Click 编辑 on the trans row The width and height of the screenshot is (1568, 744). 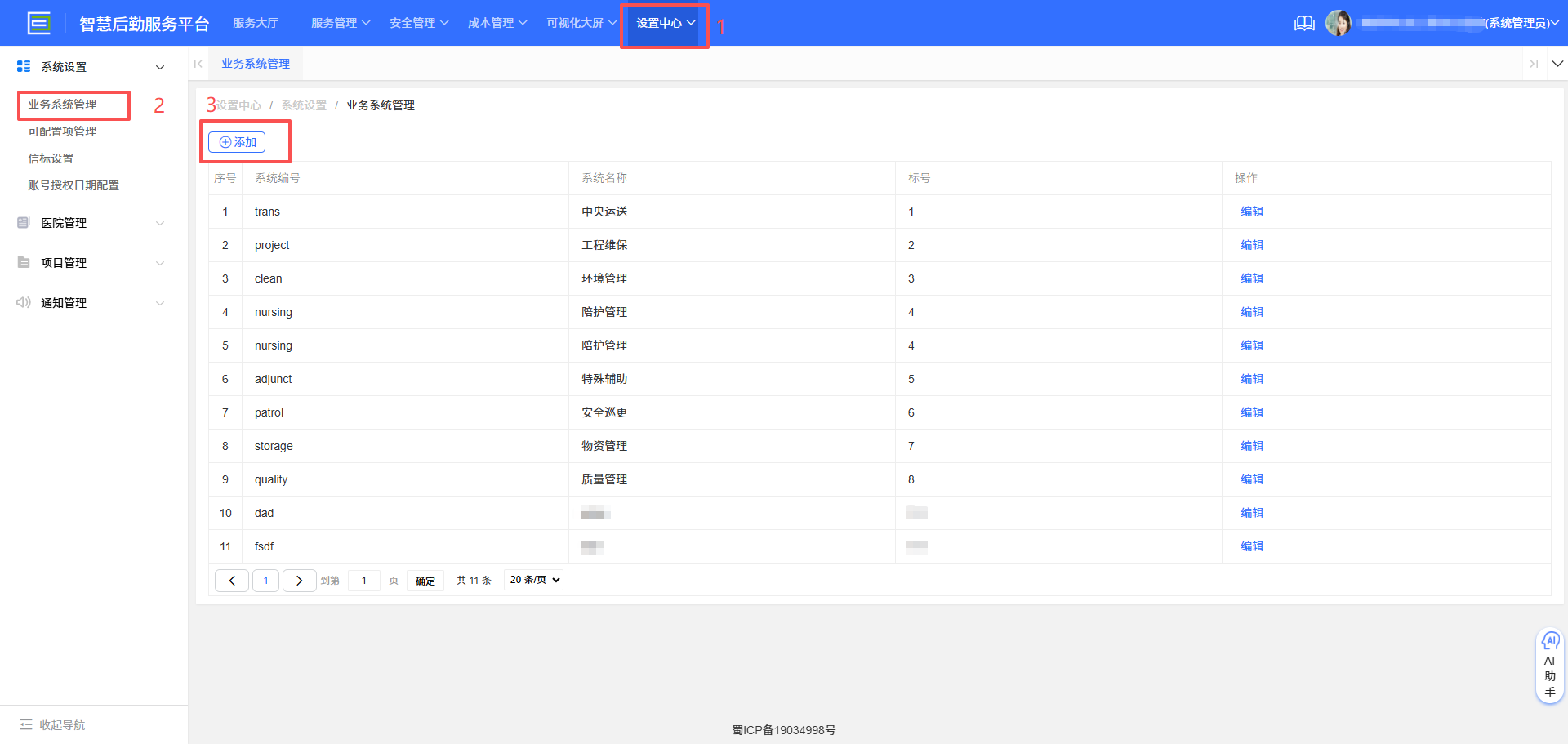click(1252, 211)
